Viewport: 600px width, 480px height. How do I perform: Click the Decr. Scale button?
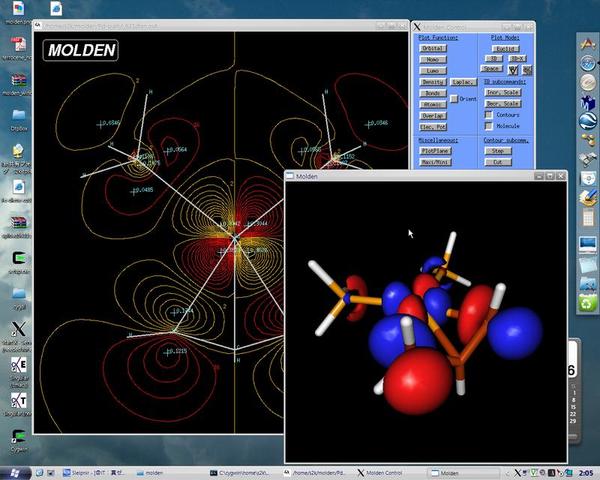(x=503, y=104)
